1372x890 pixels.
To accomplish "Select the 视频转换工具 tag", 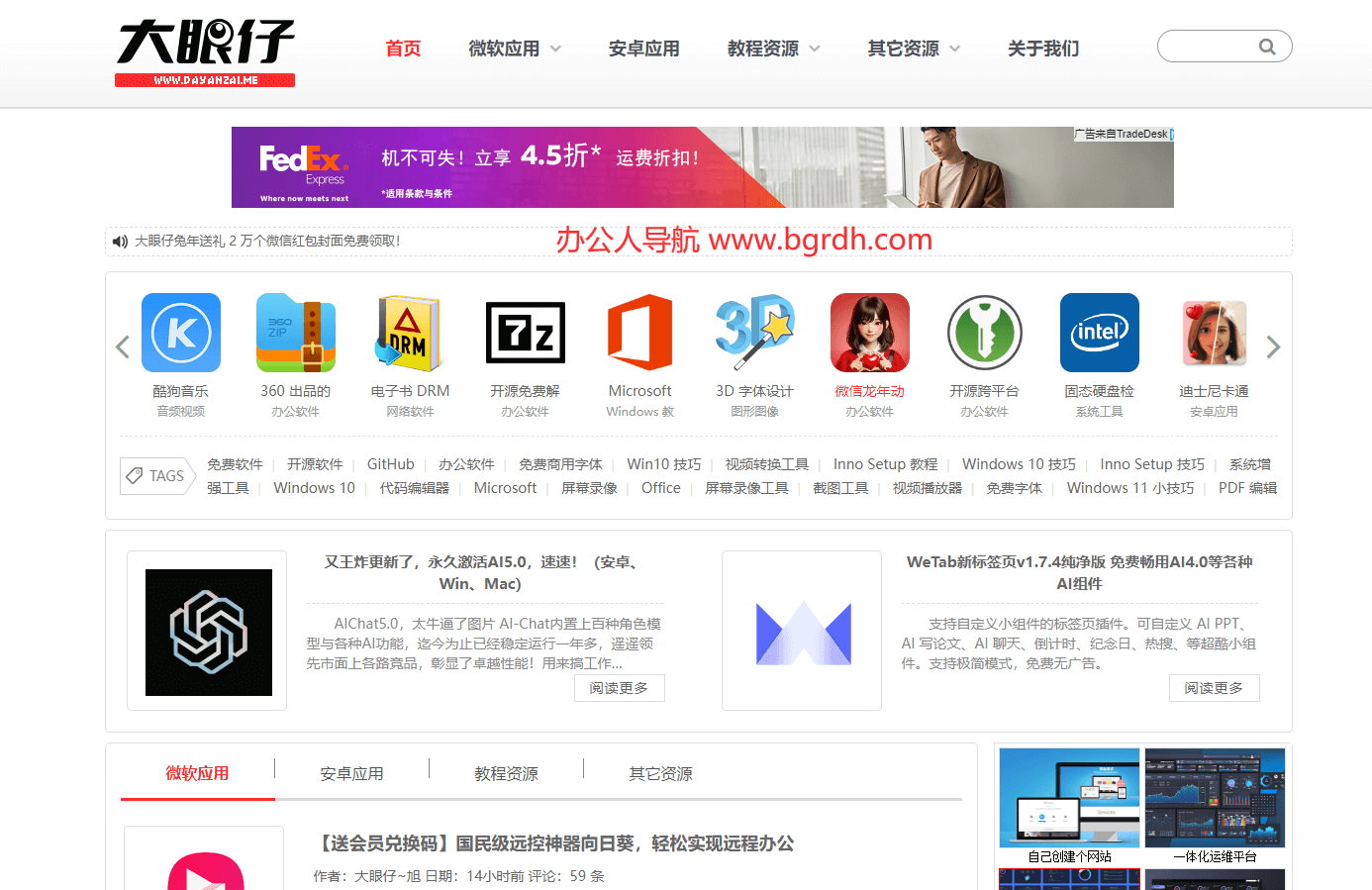I will click(767, 464).
